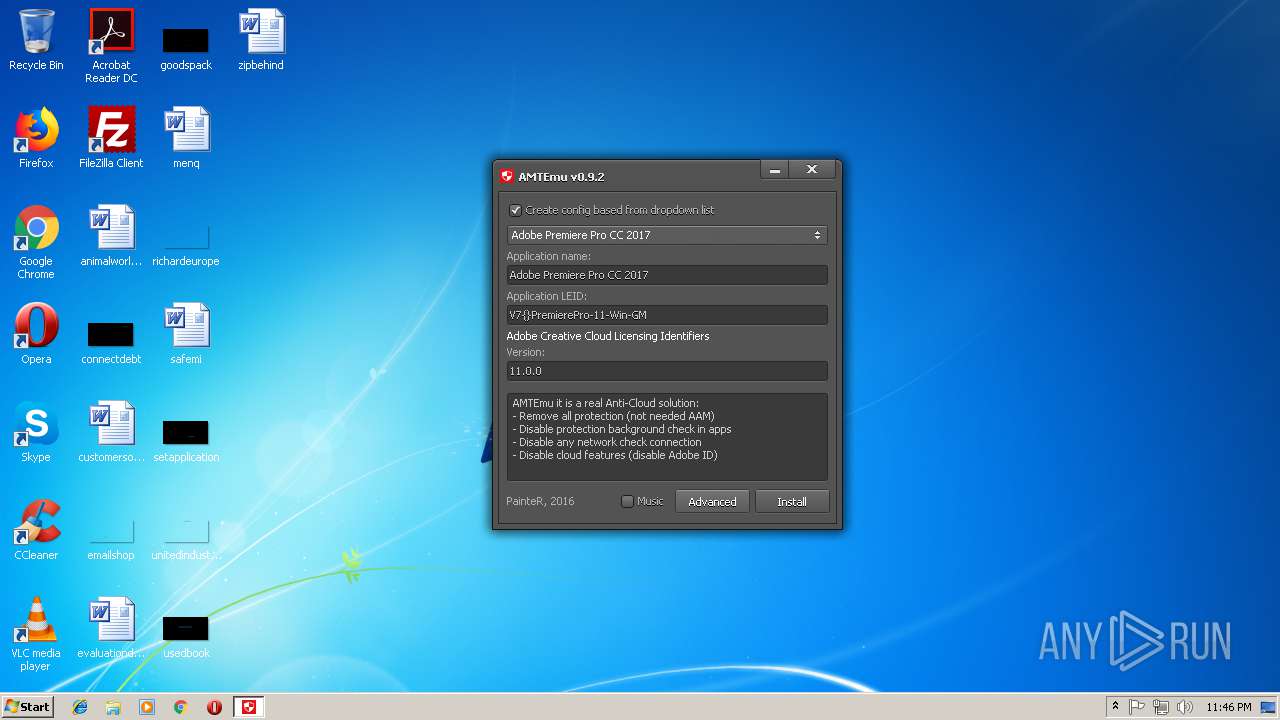Click 'Disable cloud features (disable Adobe ID)' line
The height and width of the screenshot is (720, 1280).
(615, 455)
